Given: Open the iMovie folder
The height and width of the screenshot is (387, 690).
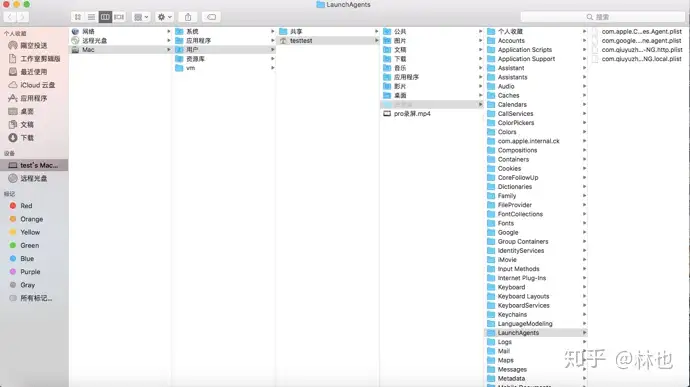Looking at the screenshot, I should [x=536, y=260].
